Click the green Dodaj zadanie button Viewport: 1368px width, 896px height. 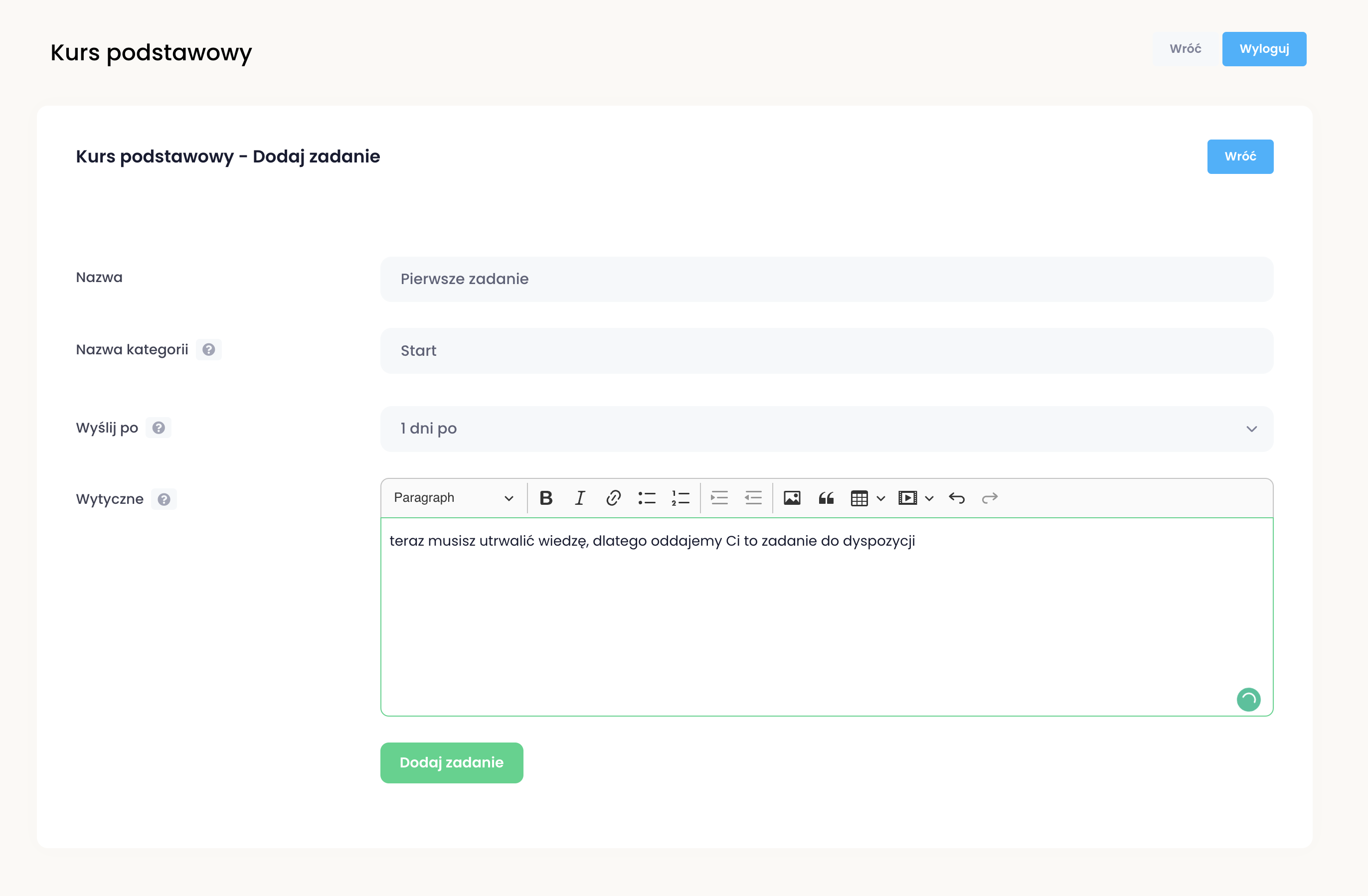451,762
